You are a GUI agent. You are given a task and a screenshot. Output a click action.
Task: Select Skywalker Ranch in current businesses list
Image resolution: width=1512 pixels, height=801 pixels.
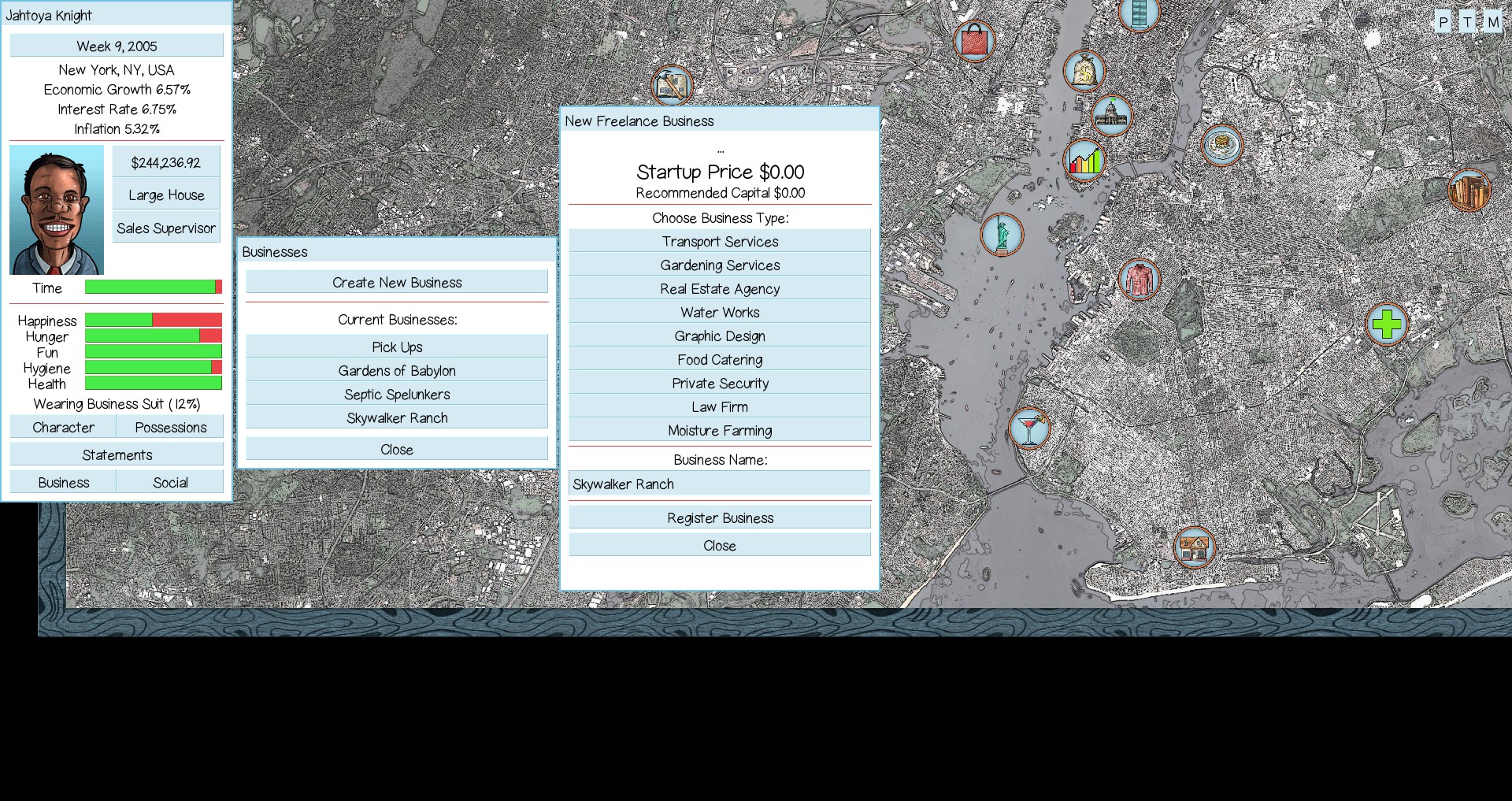[397, 417]
